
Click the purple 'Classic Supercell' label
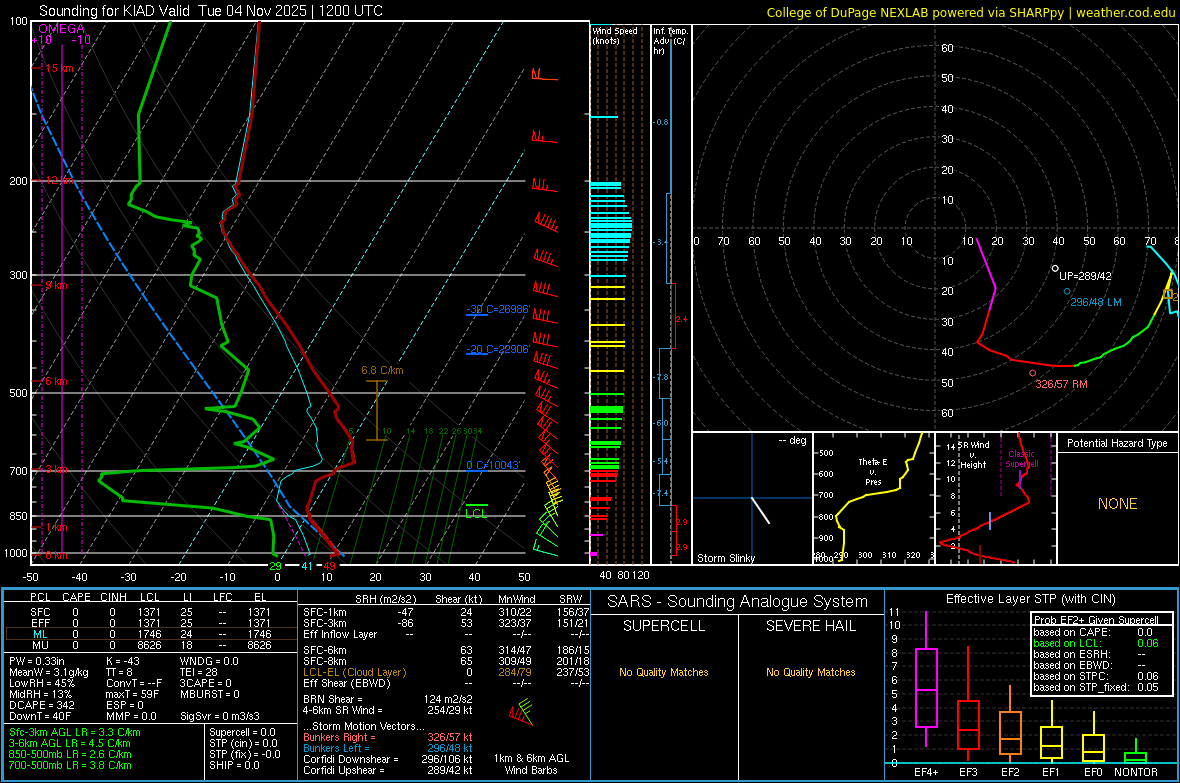point(1021,459)
